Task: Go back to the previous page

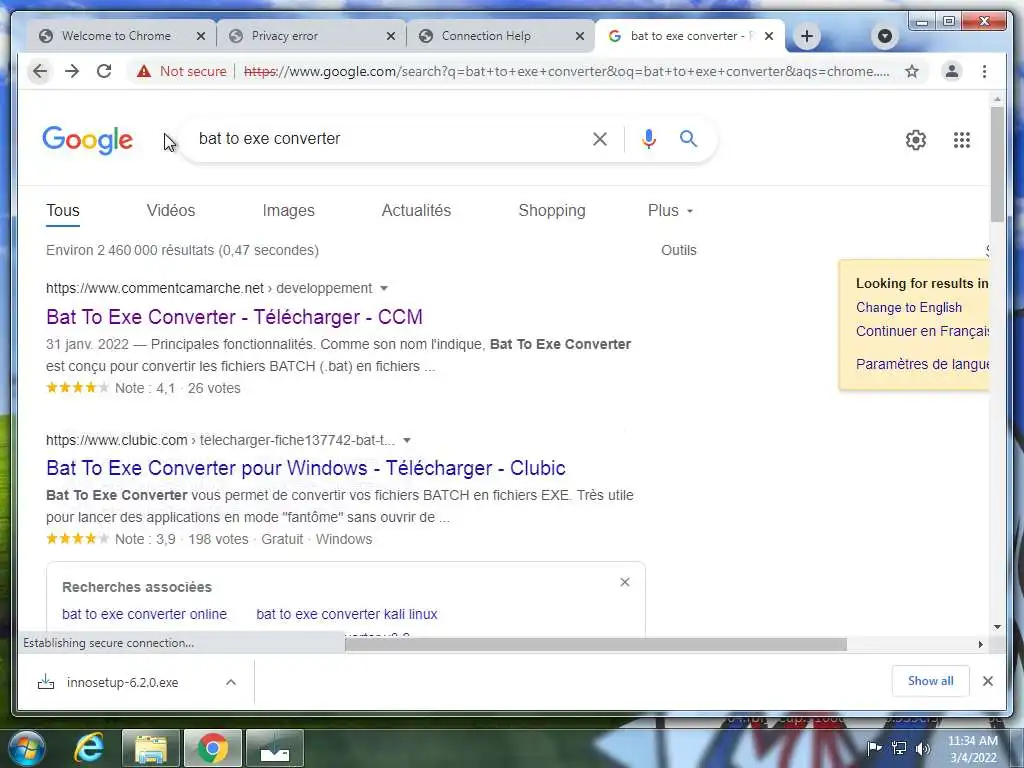Action: (x=40, y=71)
